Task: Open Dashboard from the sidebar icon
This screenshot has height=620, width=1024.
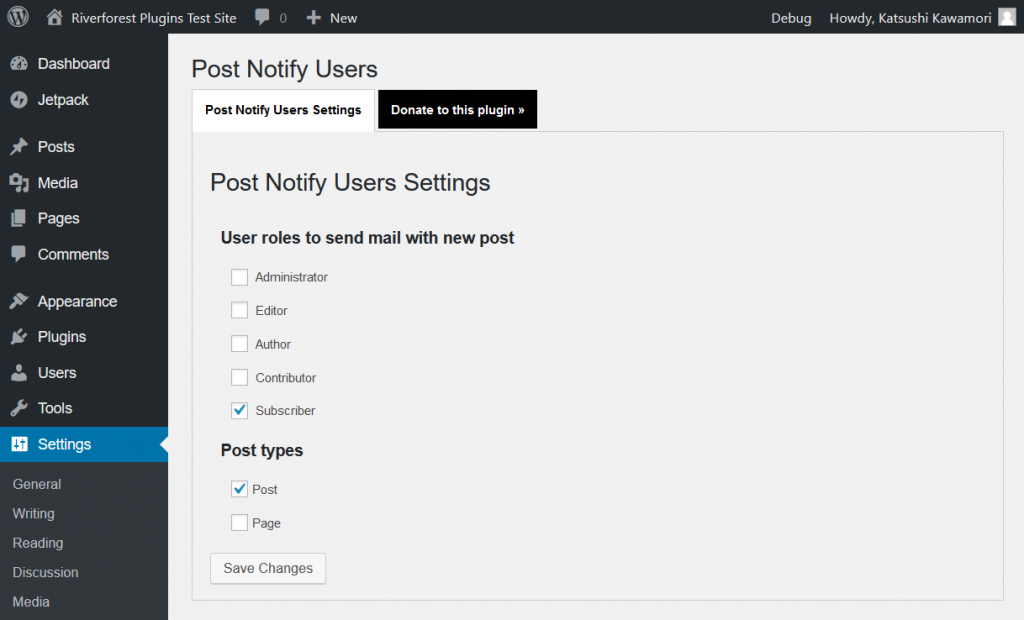Action: pos(19,64)
